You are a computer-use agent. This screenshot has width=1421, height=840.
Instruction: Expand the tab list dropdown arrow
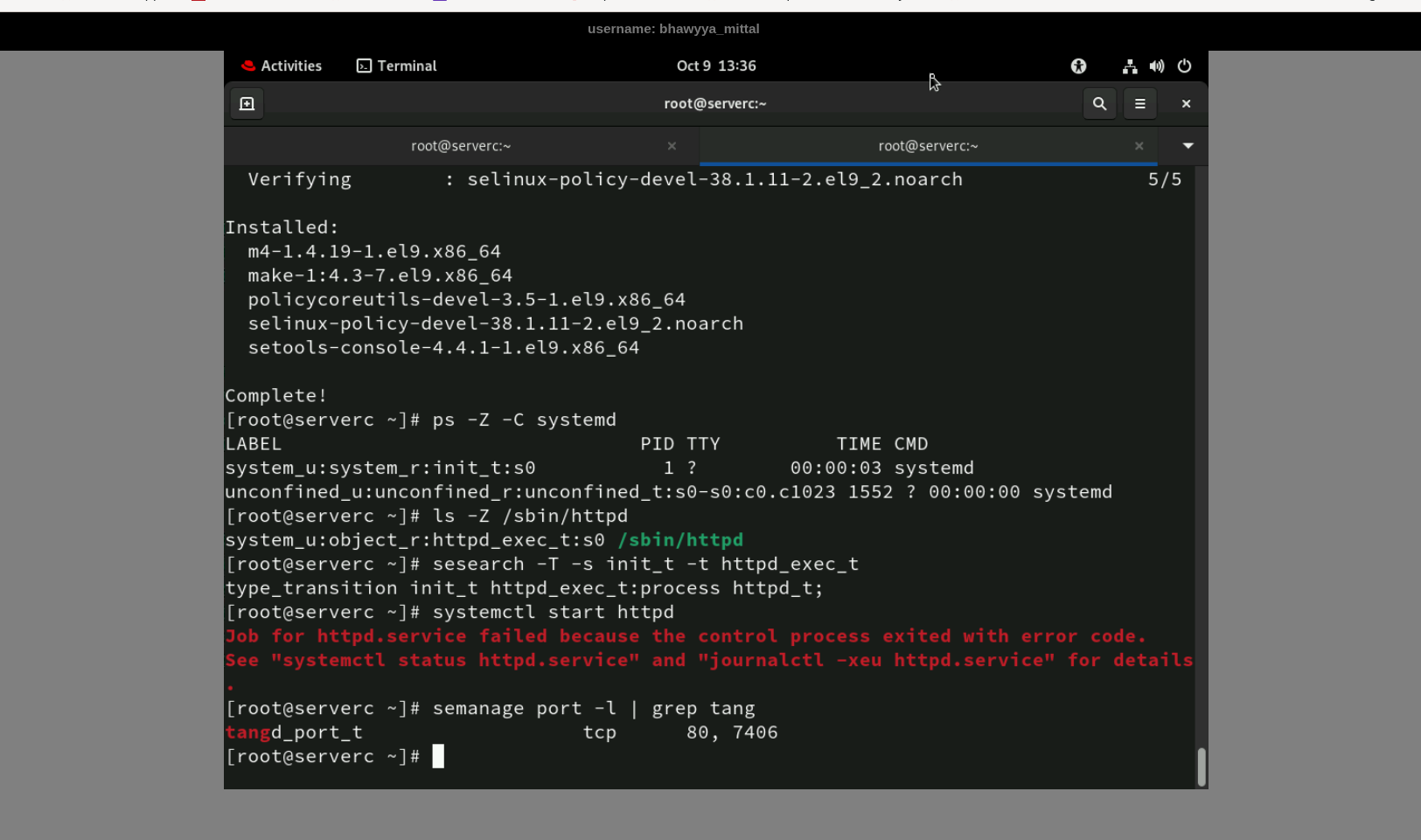point(1188,146)
